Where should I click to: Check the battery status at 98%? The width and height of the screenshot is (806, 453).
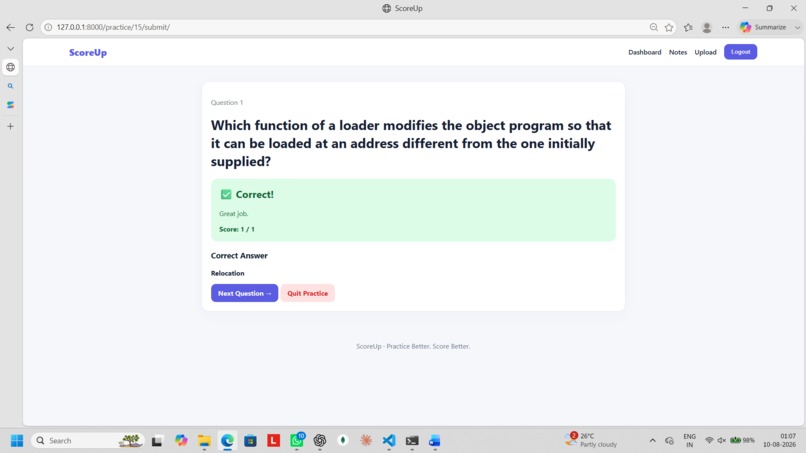click(742, 441)
